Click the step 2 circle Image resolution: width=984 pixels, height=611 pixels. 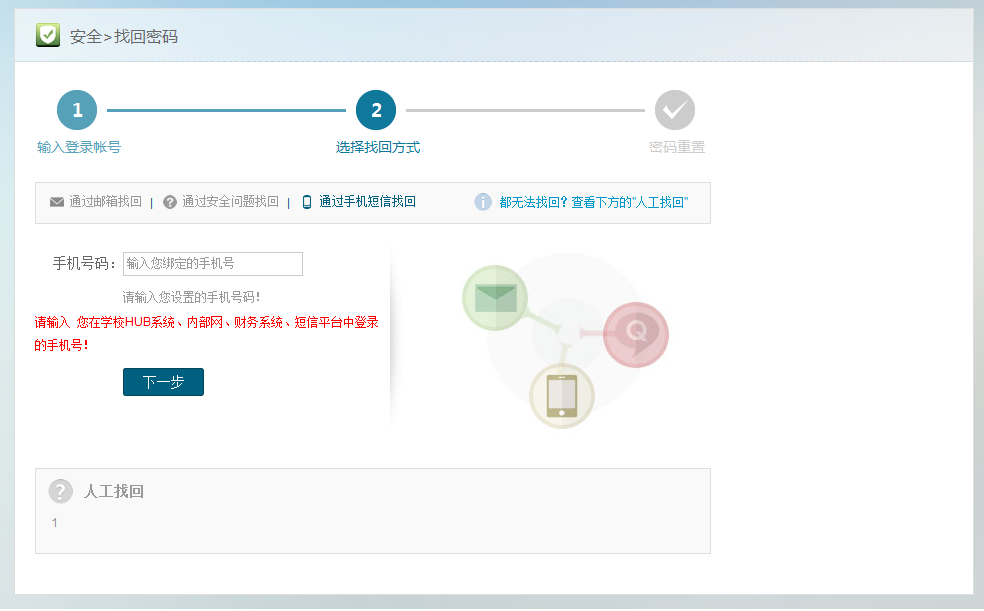pyautogui.click(x=376, y=110)
